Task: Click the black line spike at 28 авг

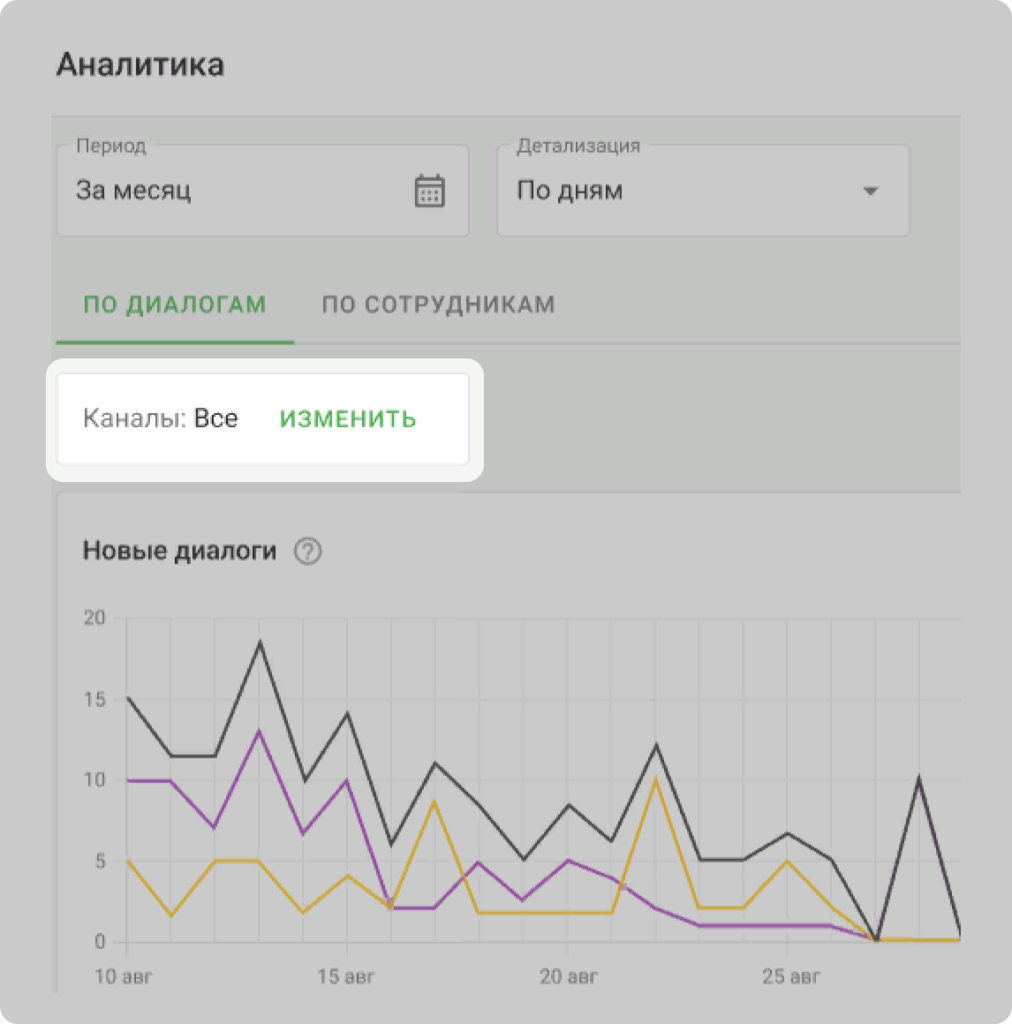Action: click(919, 779)
